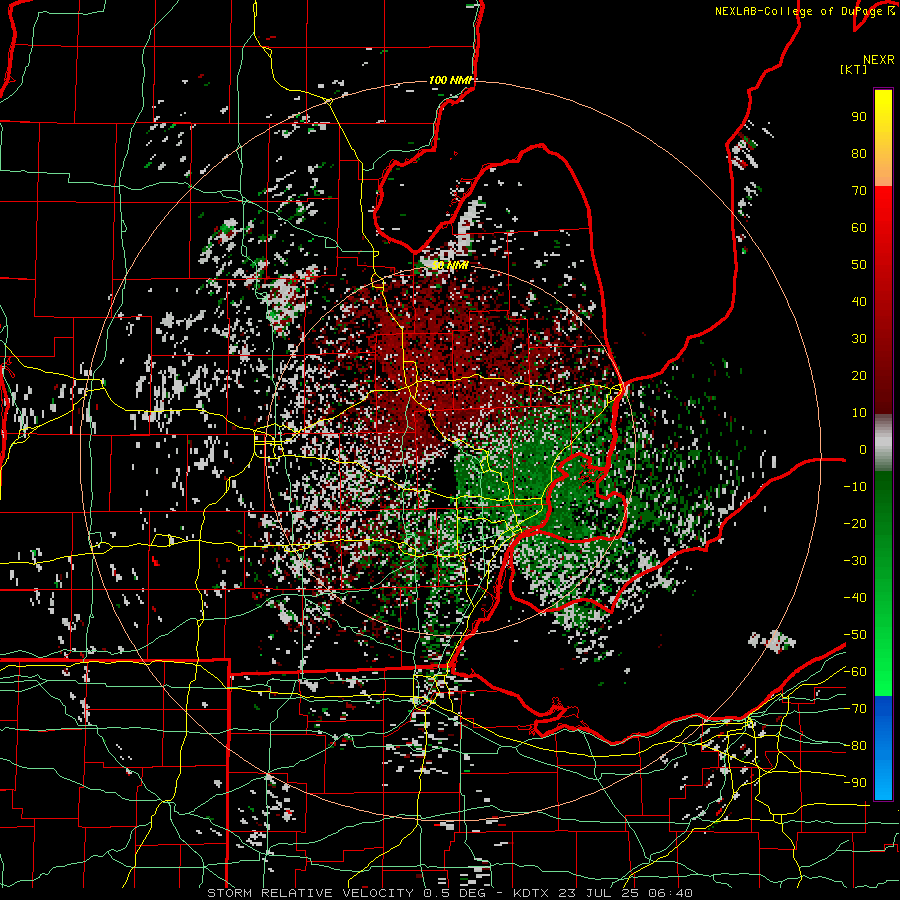Click the -80 value on velocity scale
Image resolution: width=900 pixels, height=900 pixels.
(855, 746)
